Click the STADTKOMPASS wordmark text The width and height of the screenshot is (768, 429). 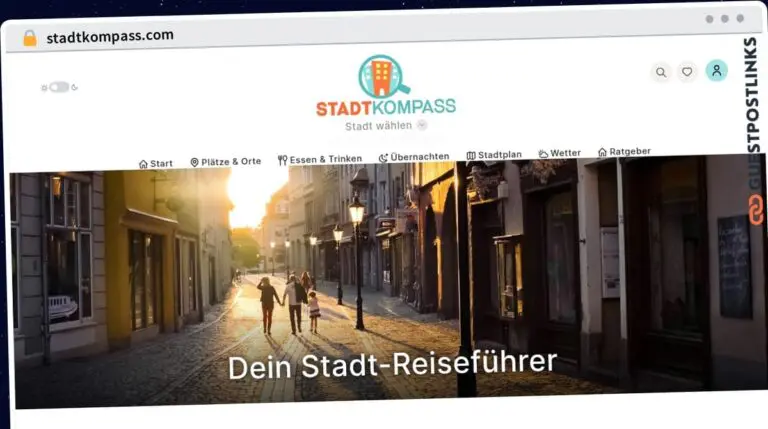click(386, 107)
